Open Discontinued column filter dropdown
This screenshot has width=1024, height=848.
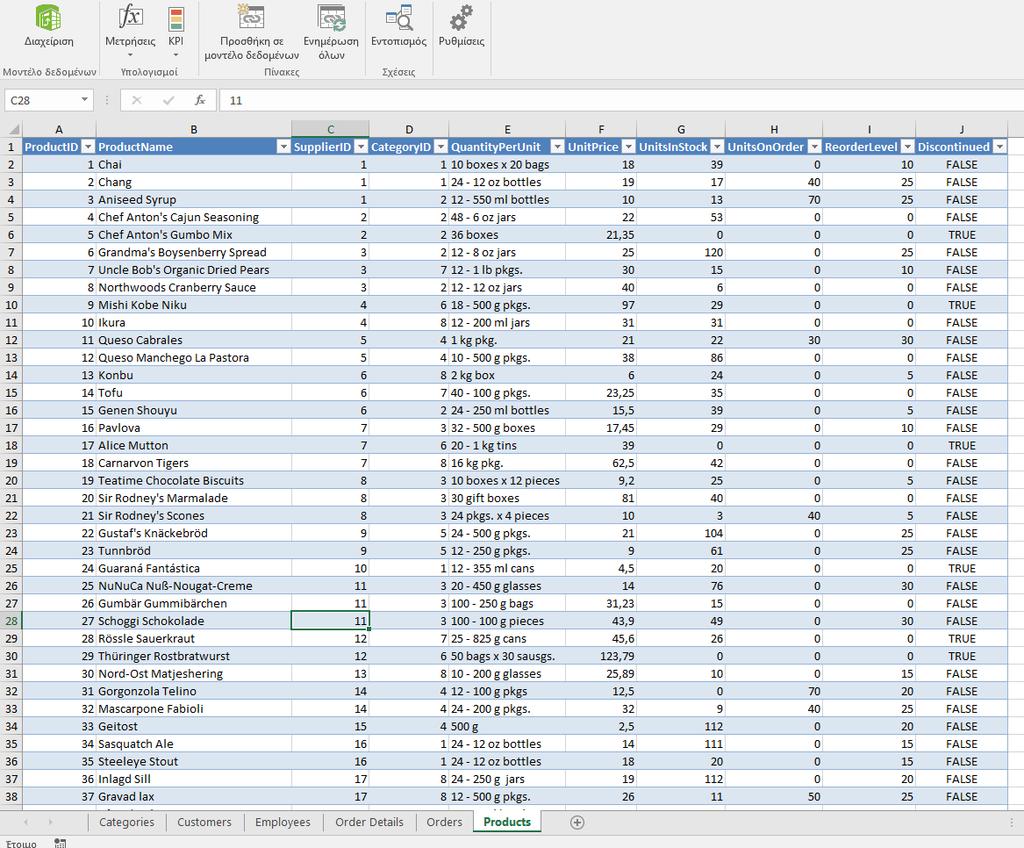(x=1000, y=147)
